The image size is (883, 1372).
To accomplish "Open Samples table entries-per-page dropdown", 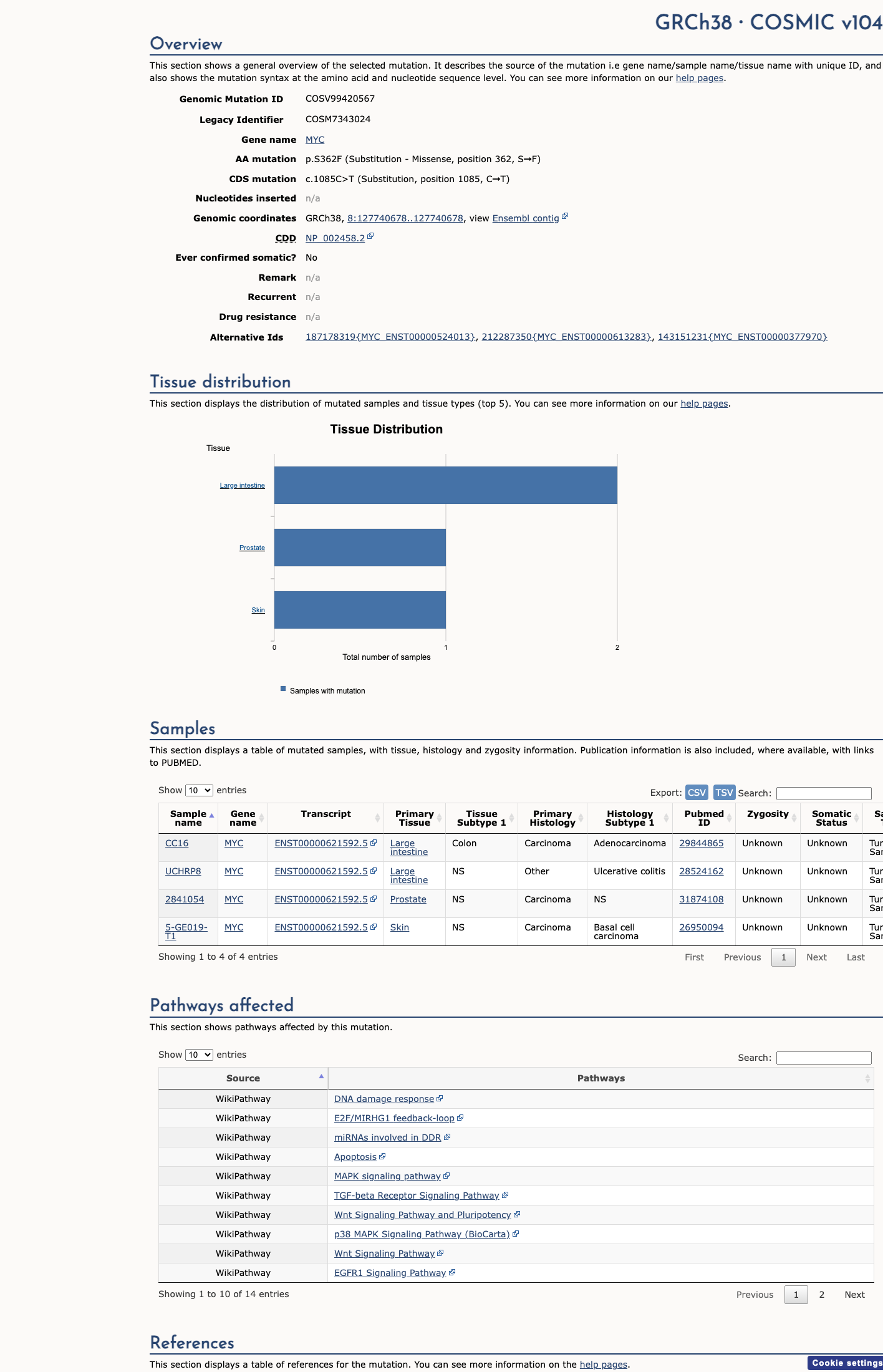I will 199,790.
